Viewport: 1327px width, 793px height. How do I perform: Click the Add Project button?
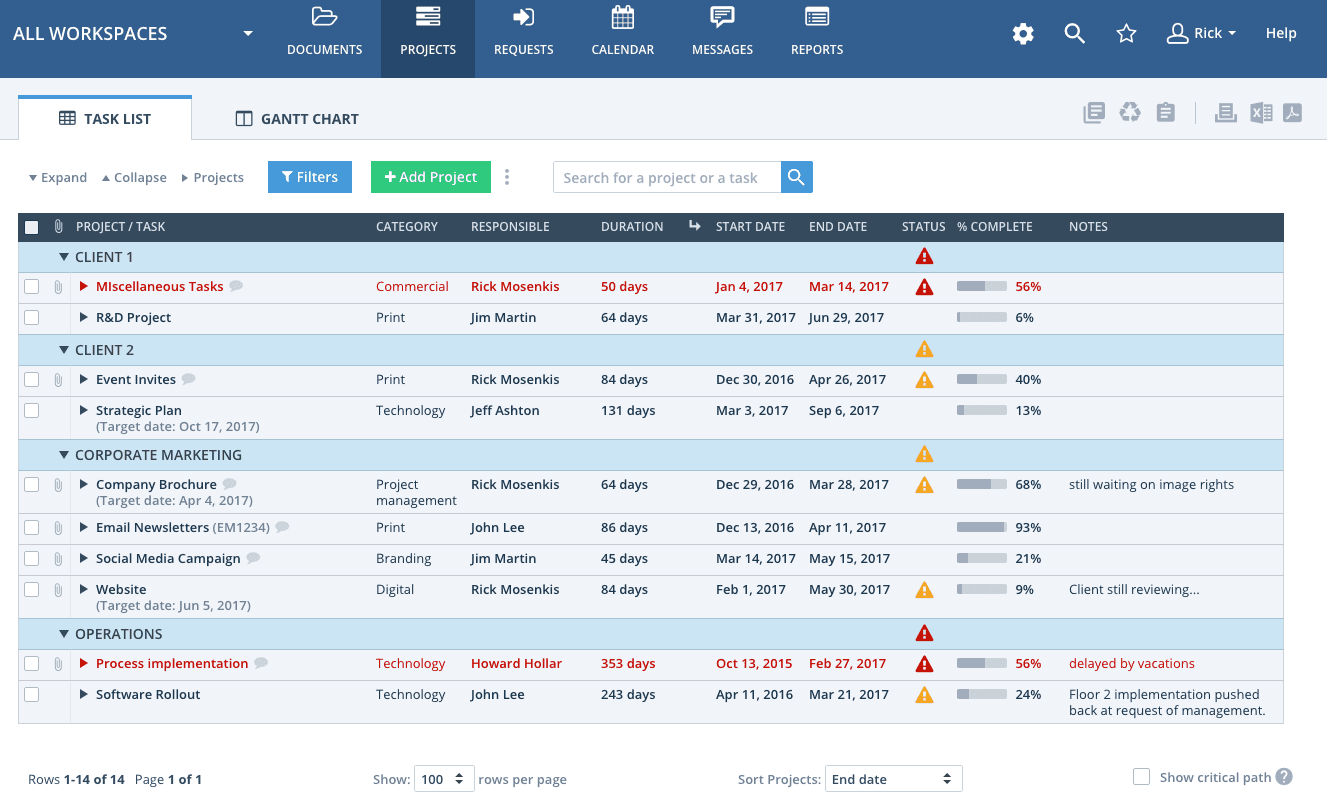[x=431, y=177]
